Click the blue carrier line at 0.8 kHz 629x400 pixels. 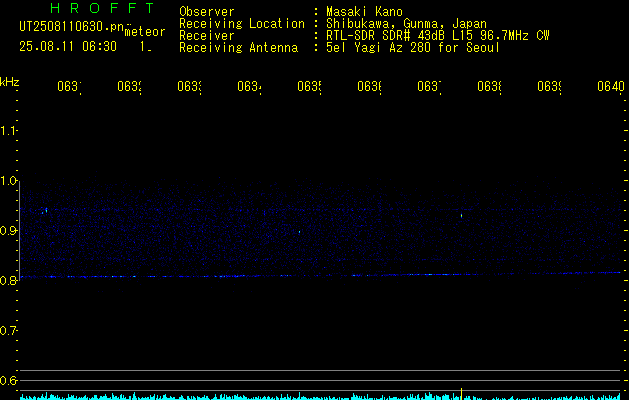click(320, 275)
